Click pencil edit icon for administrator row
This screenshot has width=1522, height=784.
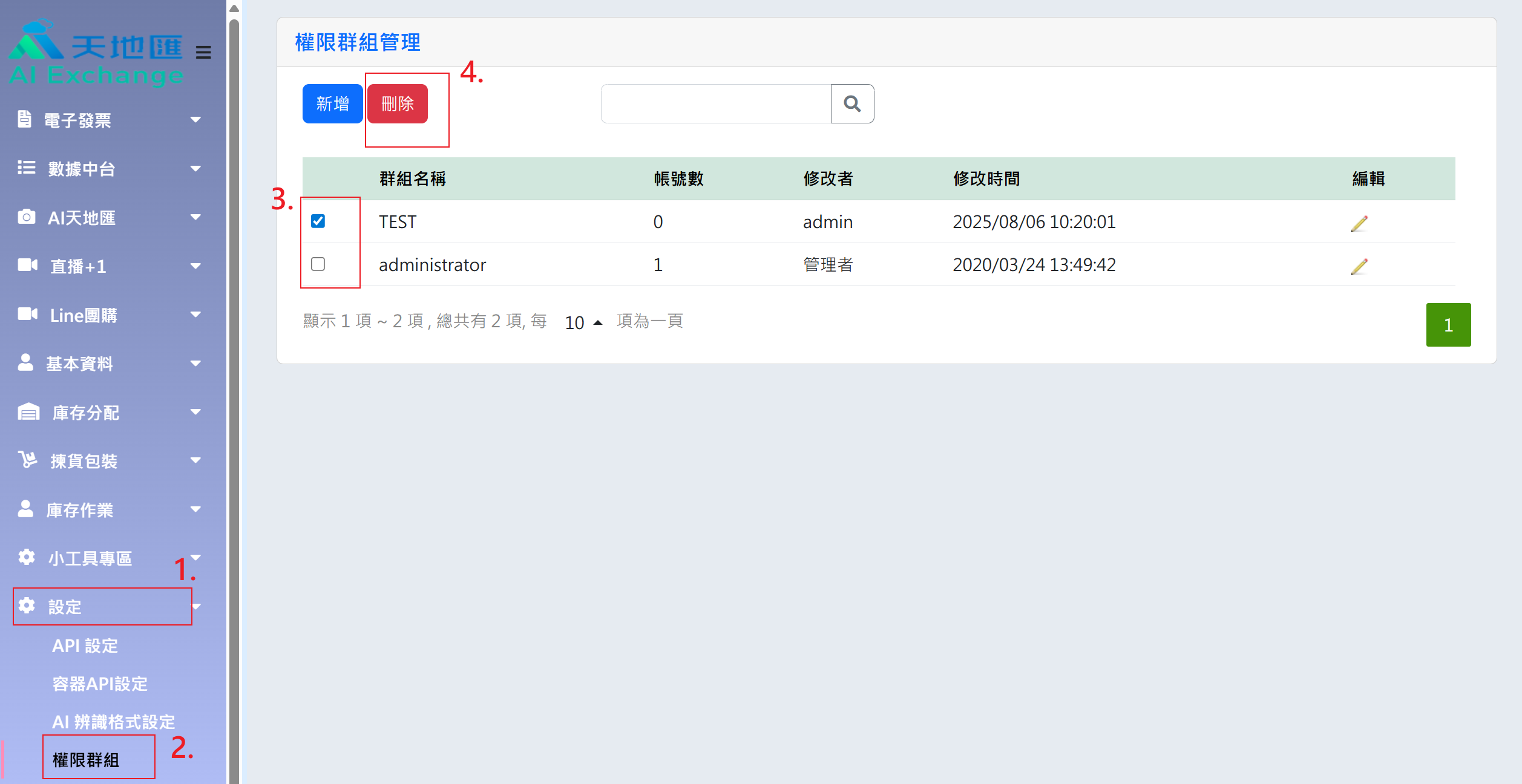pos(1359,266)
